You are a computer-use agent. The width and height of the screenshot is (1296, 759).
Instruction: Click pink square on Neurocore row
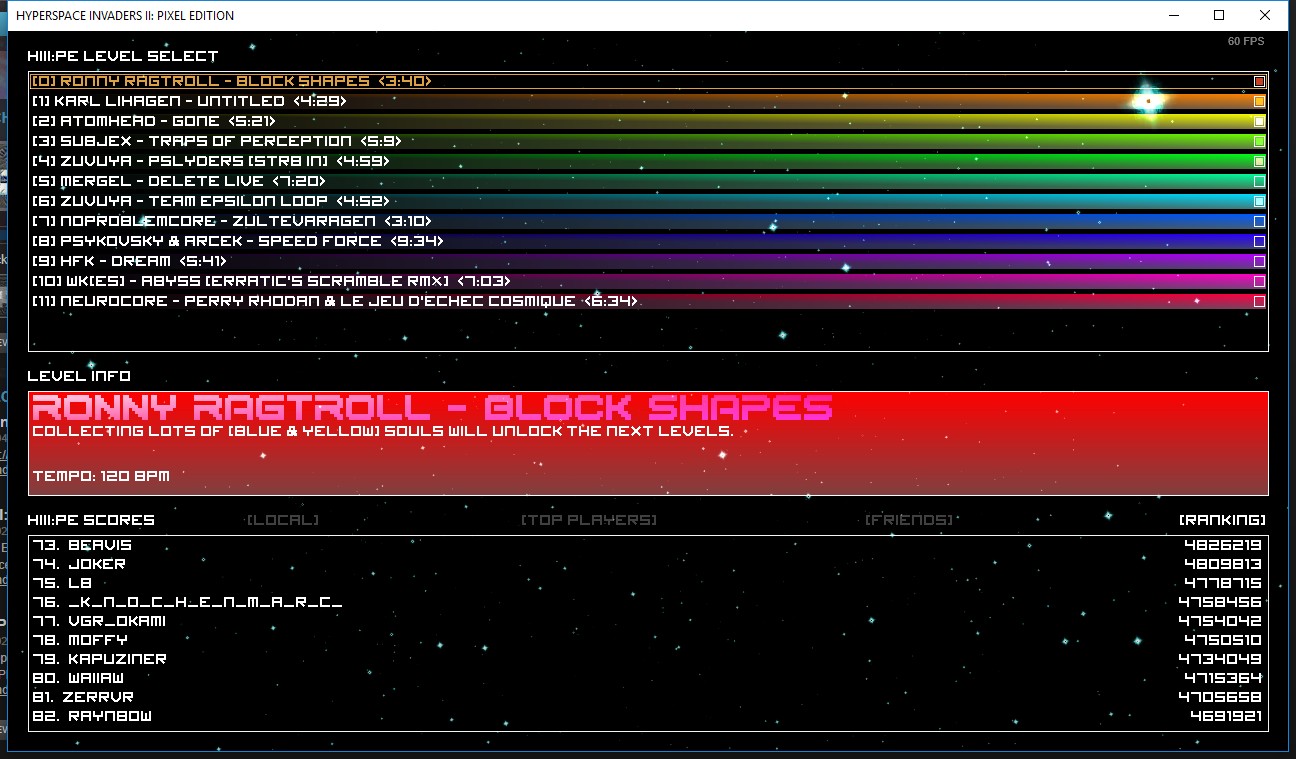pos(1259,301)
